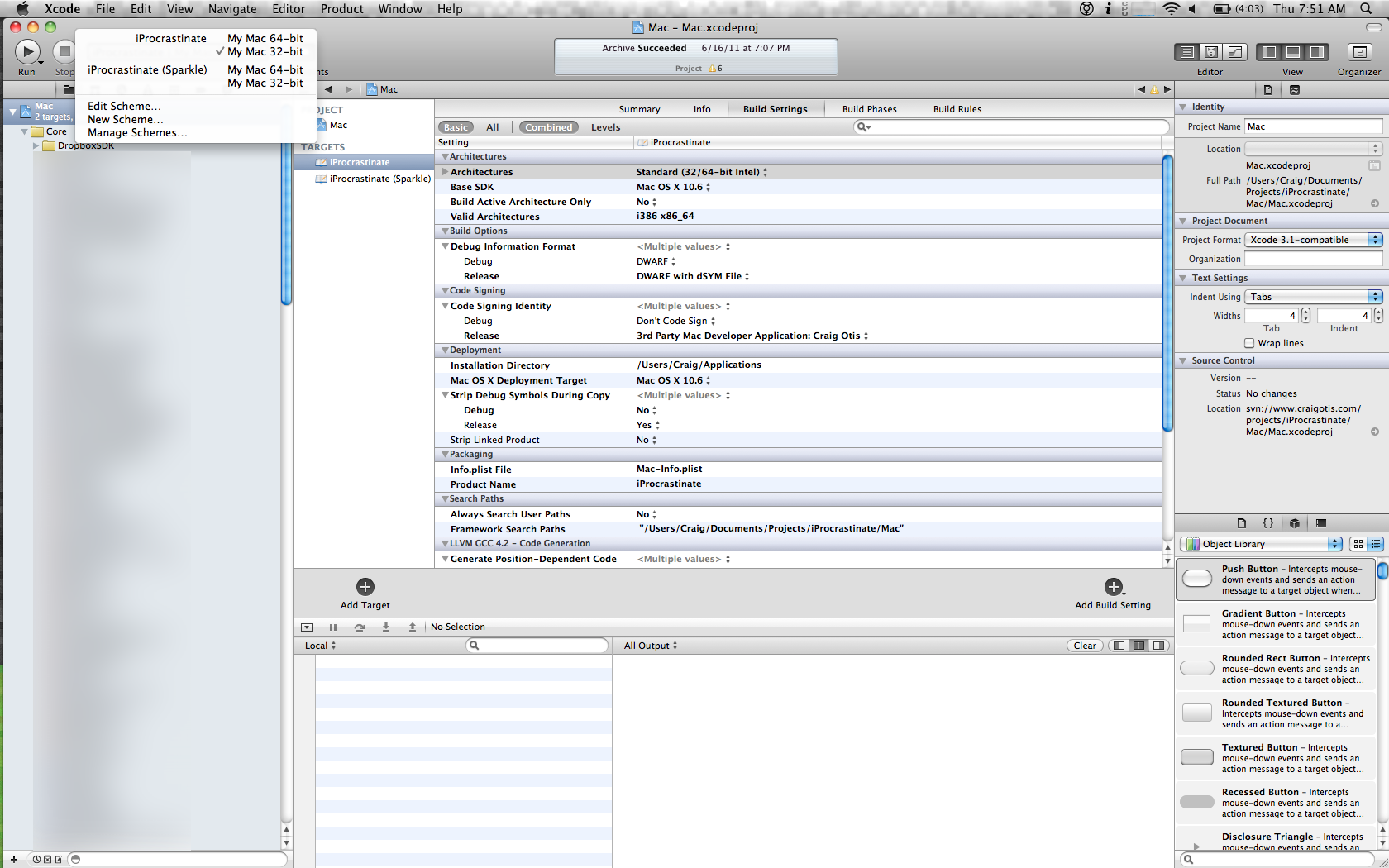The width and height of the screenshot is (1389, 868).
Task: Show only variables view in debug area
Action: (x=1119, y=646)
